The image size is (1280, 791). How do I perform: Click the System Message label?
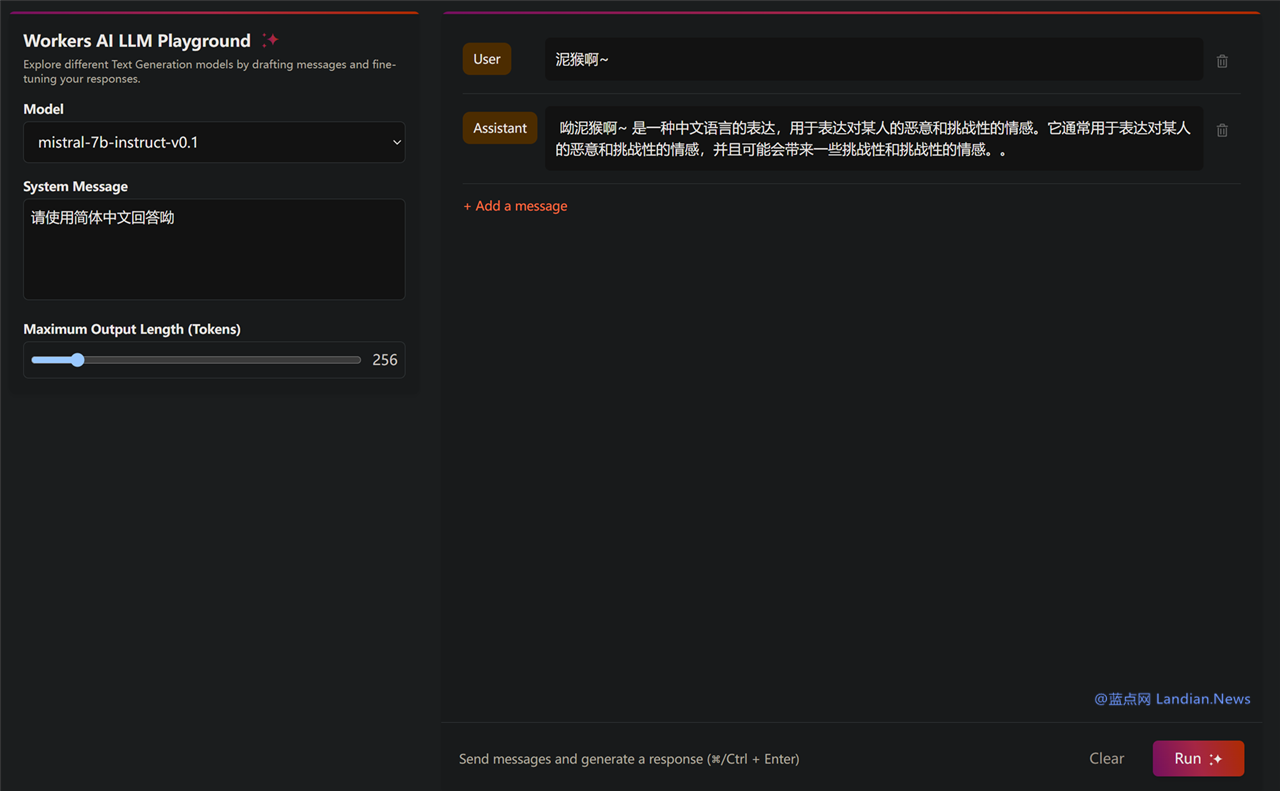(x=76, y=186)
